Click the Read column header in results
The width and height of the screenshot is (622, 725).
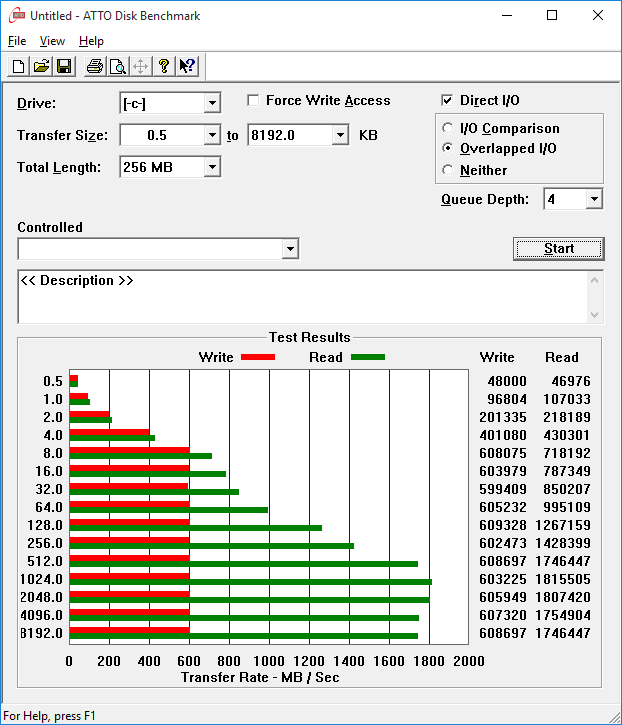[x=562, y=357]
